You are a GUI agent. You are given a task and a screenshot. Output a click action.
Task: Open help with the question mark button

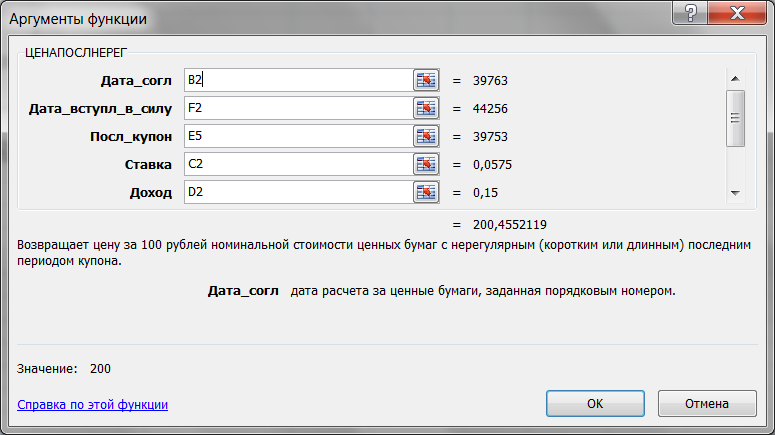pos(690,12)
